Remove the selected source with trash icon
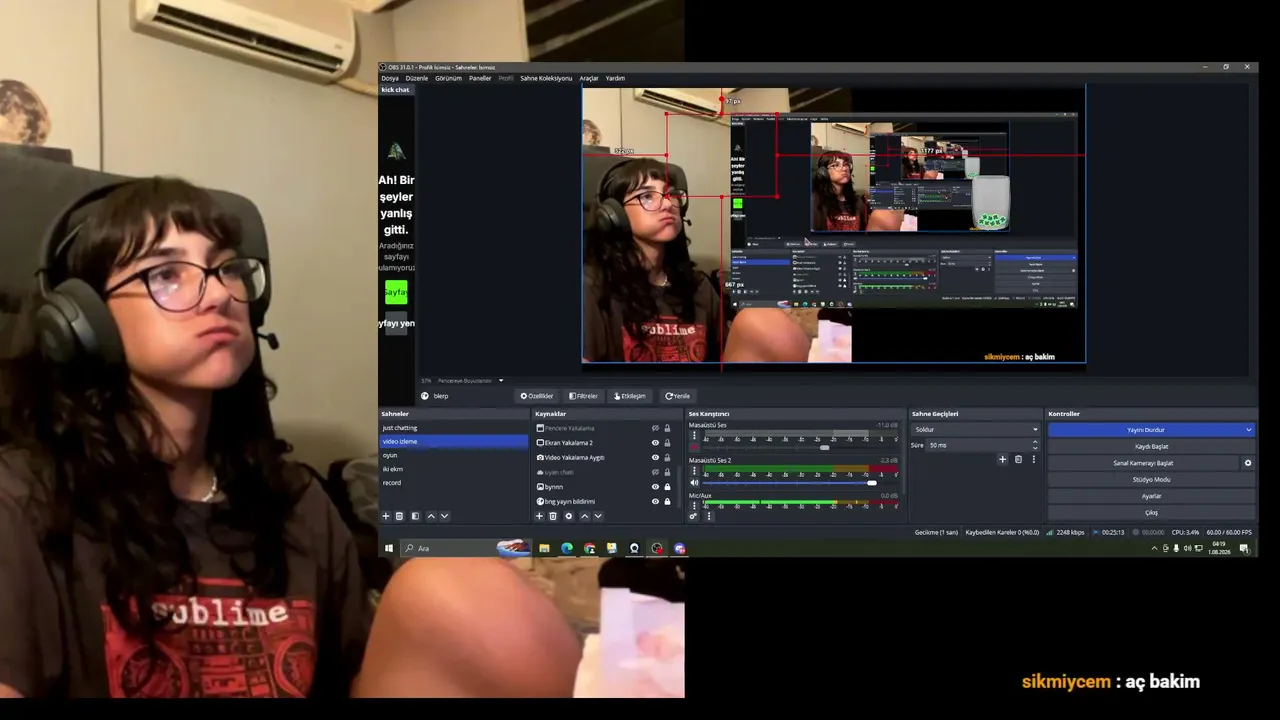The image size is (1280, 720). click(553, 516)
